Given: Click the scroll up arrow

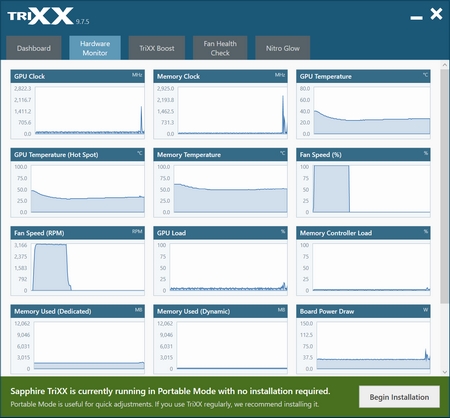Looking at the screenshot, I should [x=444, y=65].
